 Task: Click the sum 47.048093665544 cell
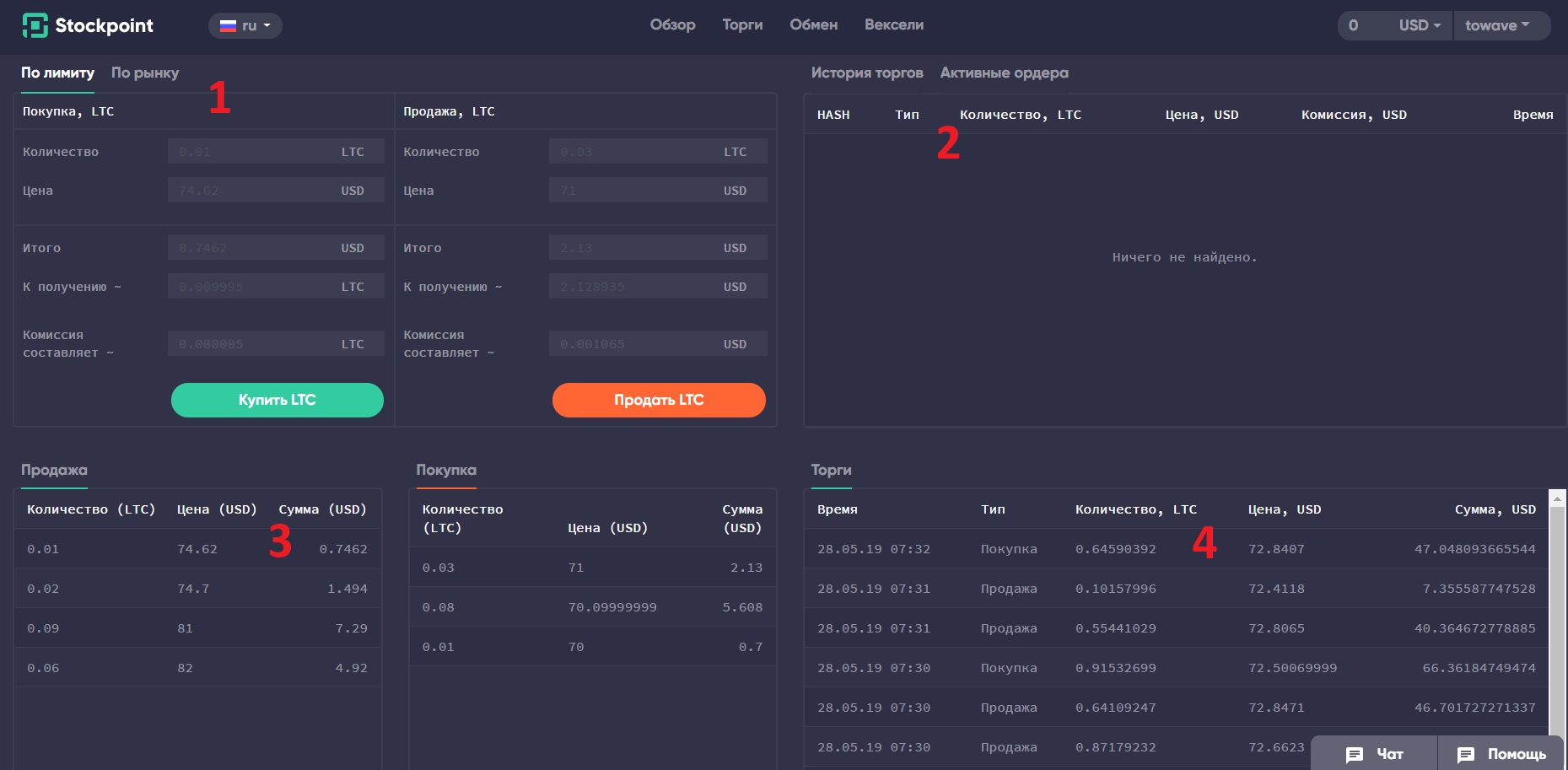coord(1474,549)
